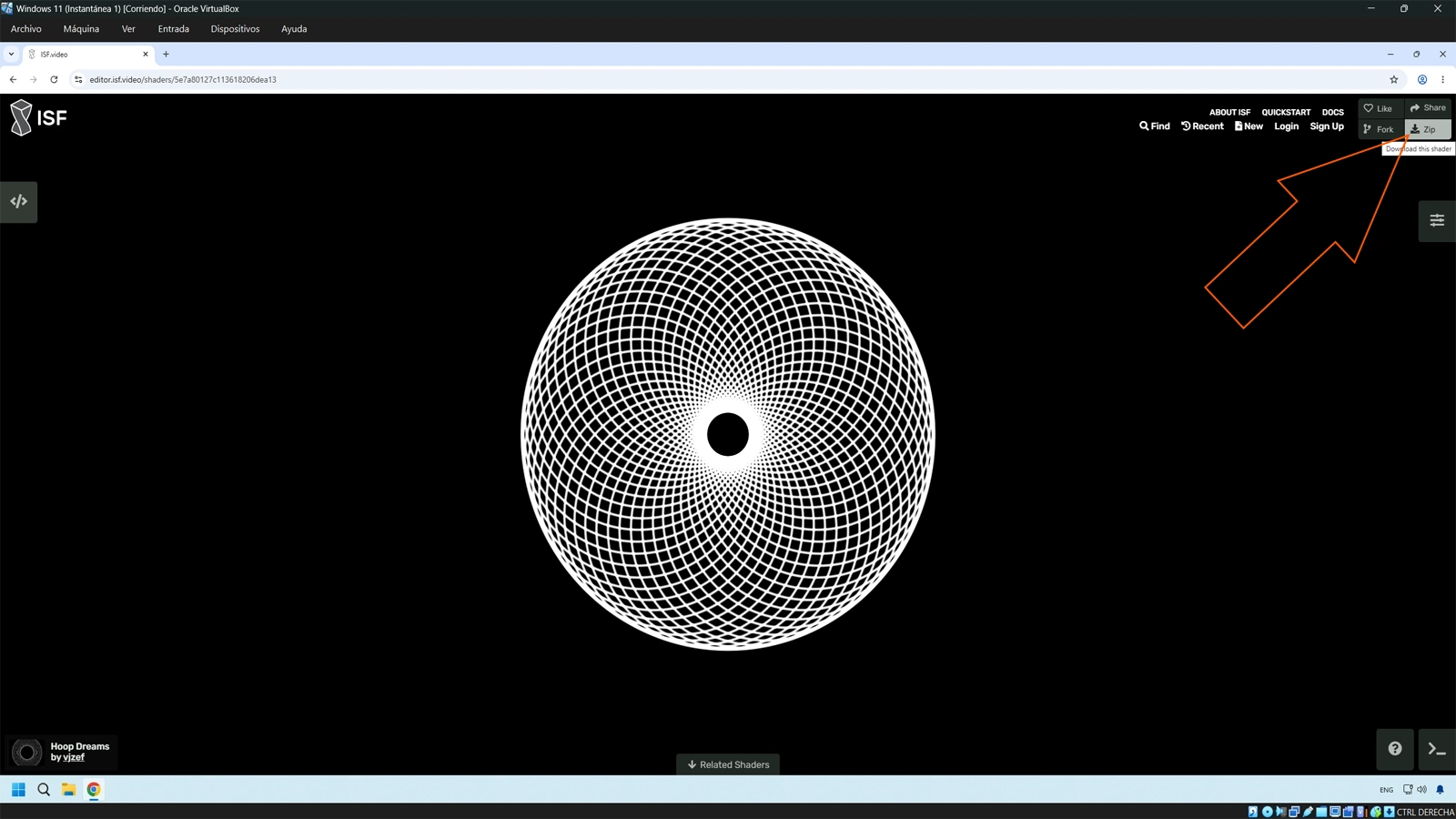Expand Related Shaders section

coord(728,764)
